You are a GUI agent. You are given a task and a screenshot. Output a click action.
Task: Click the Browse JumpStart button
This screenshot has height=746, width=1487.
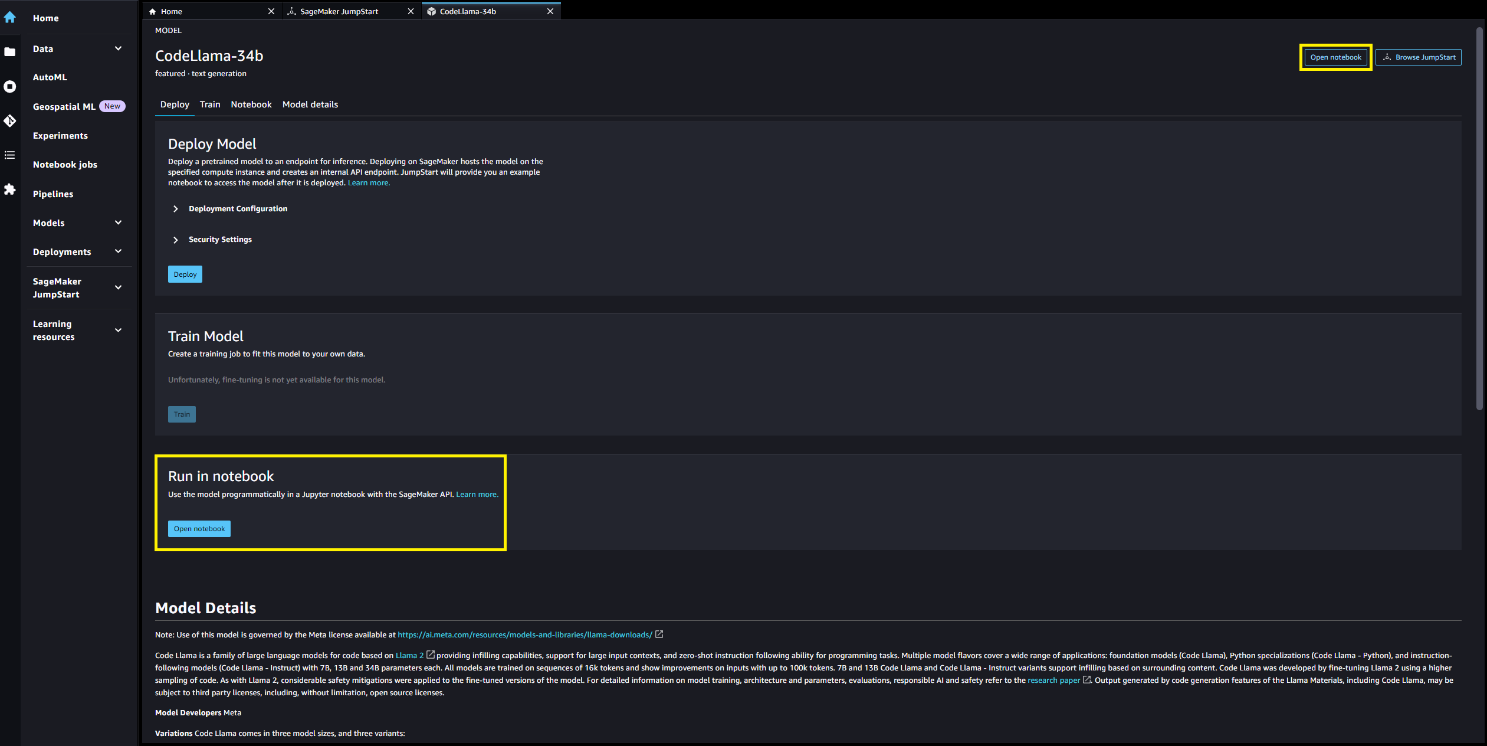pyautogui.click(x=1418, y=58)
